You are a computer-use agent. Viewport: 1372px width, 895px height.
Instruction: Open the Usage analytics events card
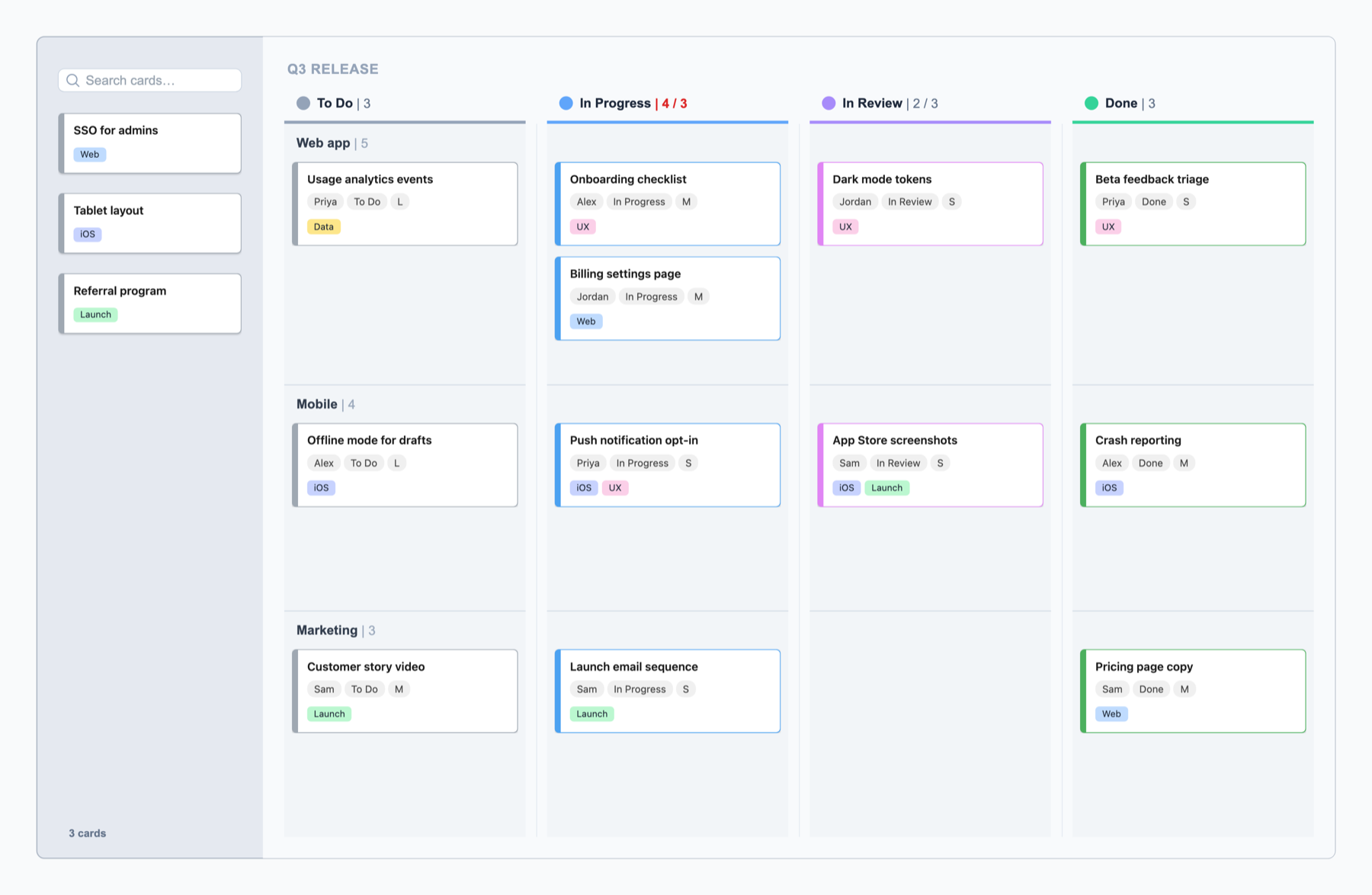click(x=405, y=204)
